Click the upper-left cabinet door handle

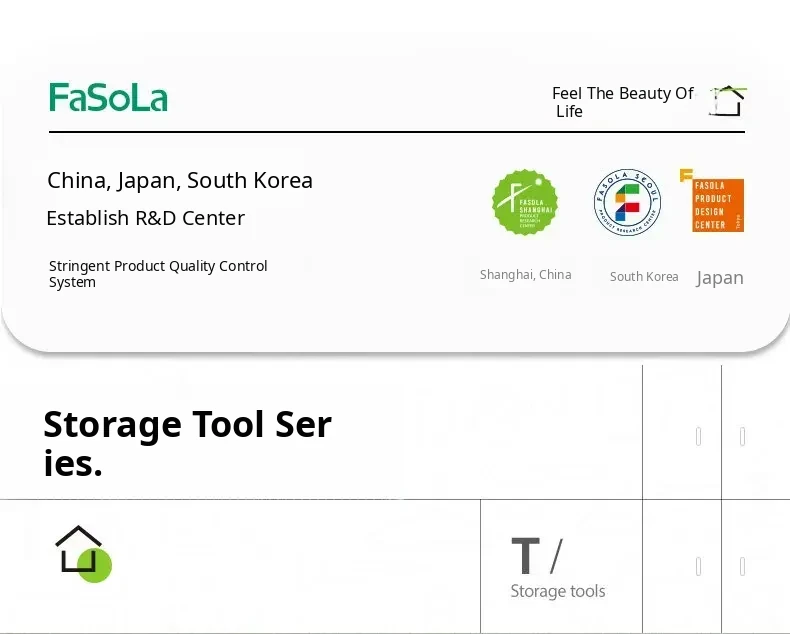[698, 436]
